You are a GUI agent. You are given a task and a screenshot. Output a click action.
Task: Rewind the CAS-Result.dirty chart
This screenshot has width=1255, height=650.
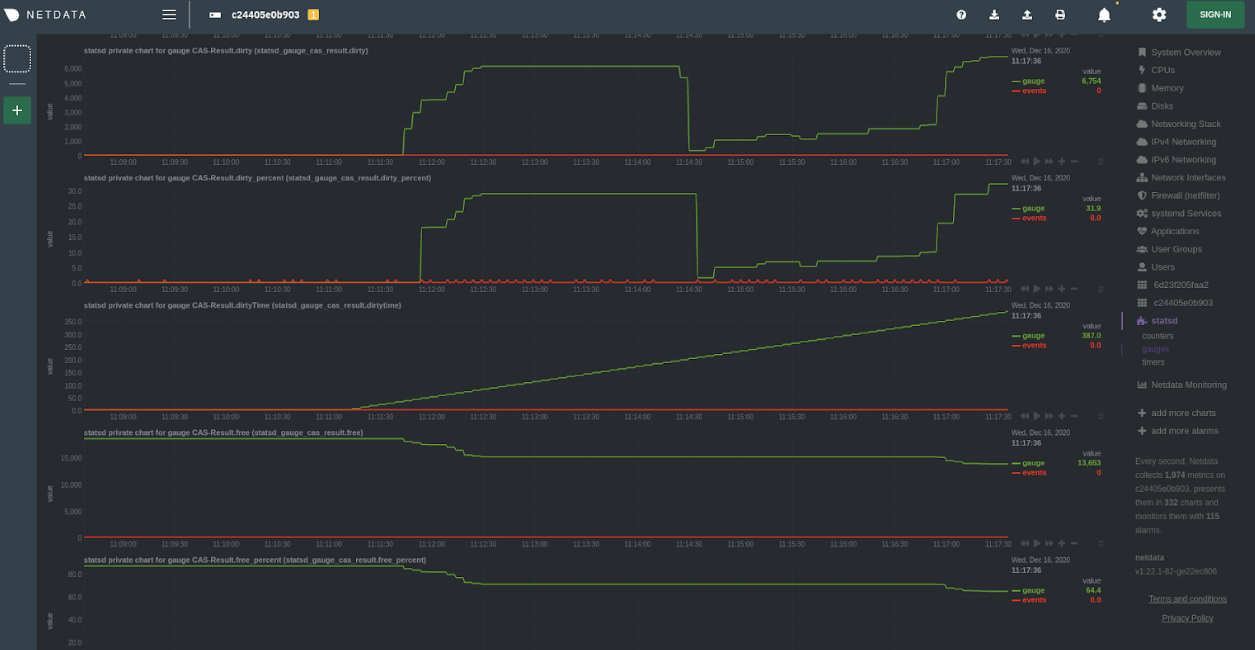coord(1024,161)
